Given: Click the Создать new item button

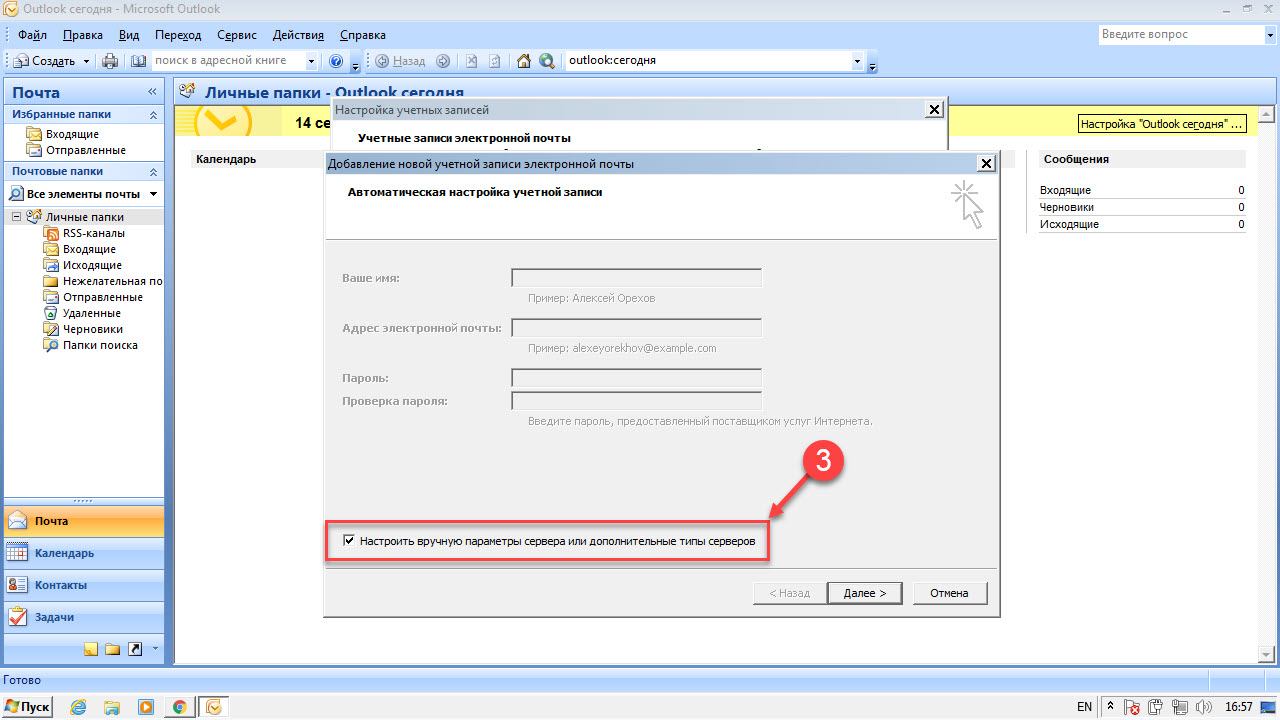Looking at the screenshot, I should click(x=44, y=61).
